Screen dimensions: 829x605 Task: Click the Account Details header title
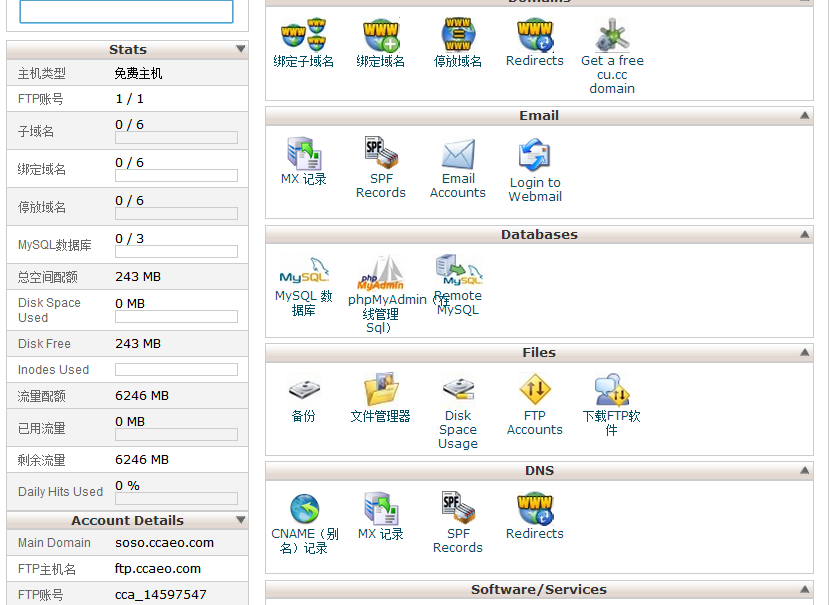(x=127, y=520)
